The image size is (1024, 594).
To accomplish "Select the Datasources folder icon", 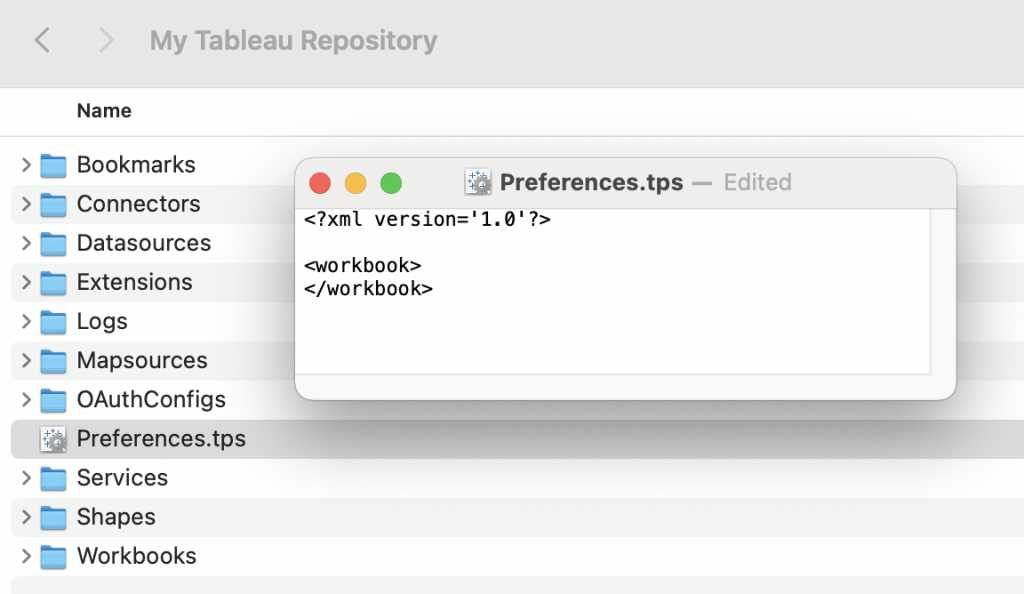I will coord(53,243).
